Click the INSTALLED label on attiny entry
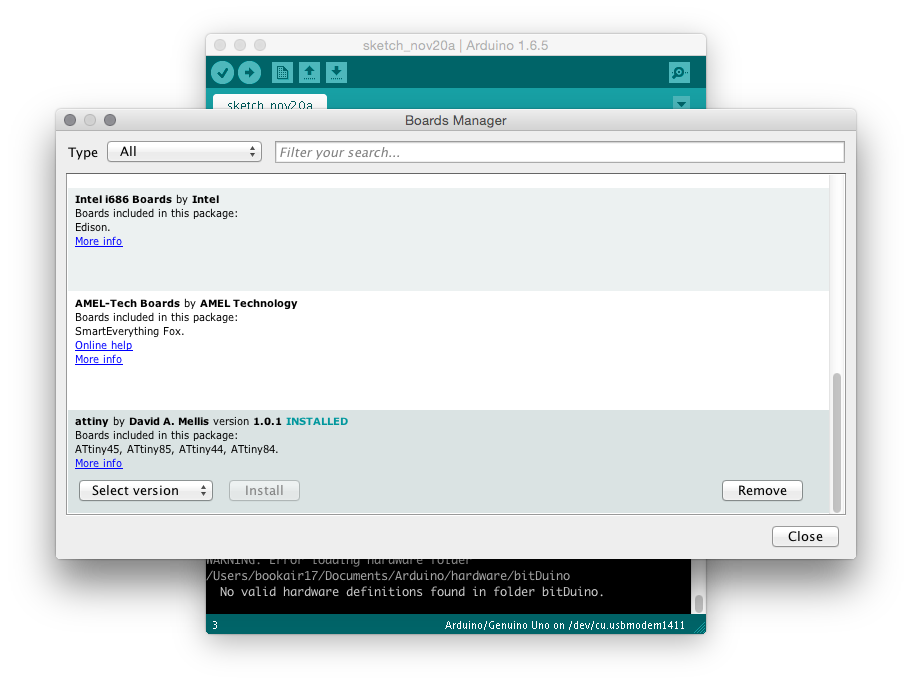912x684 pixels. point(317,422)
